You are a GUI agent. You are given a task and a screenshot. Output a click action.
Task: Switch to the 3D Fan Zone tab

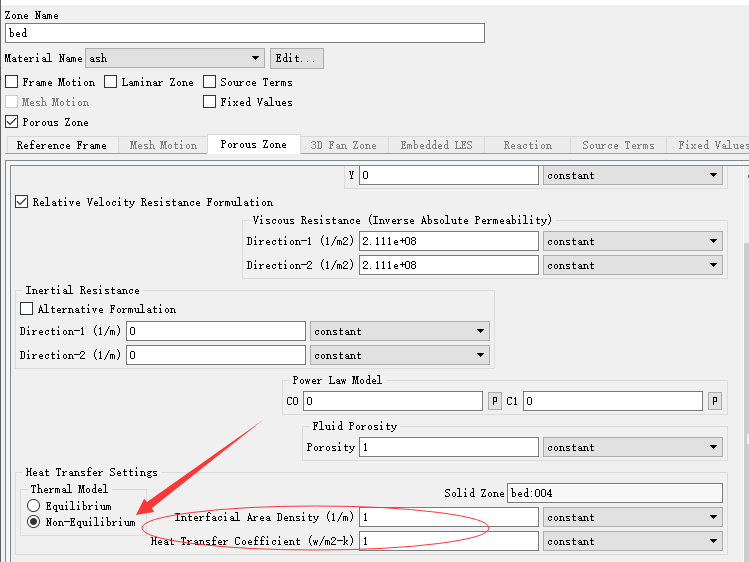pos(343,145)
